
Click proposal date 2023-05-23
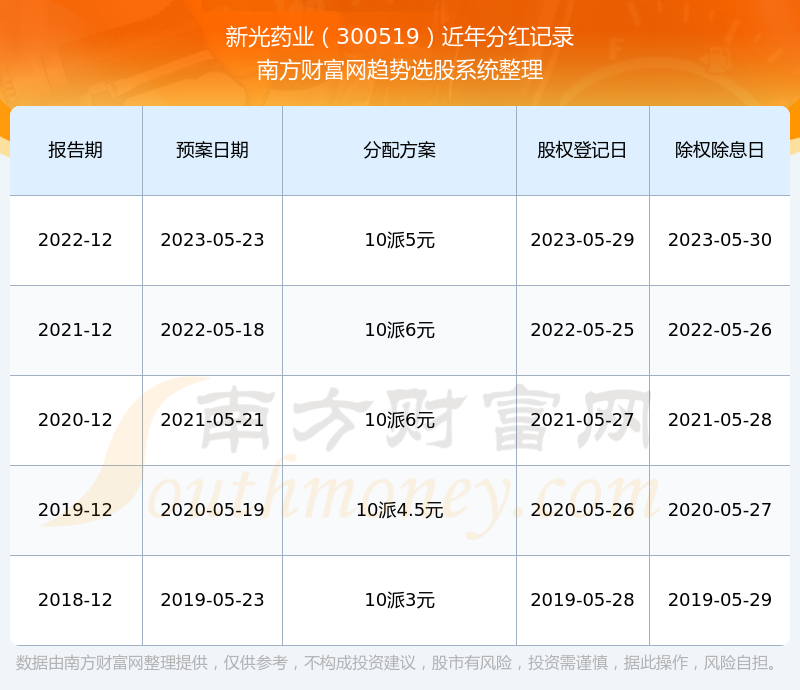point(212,240)
